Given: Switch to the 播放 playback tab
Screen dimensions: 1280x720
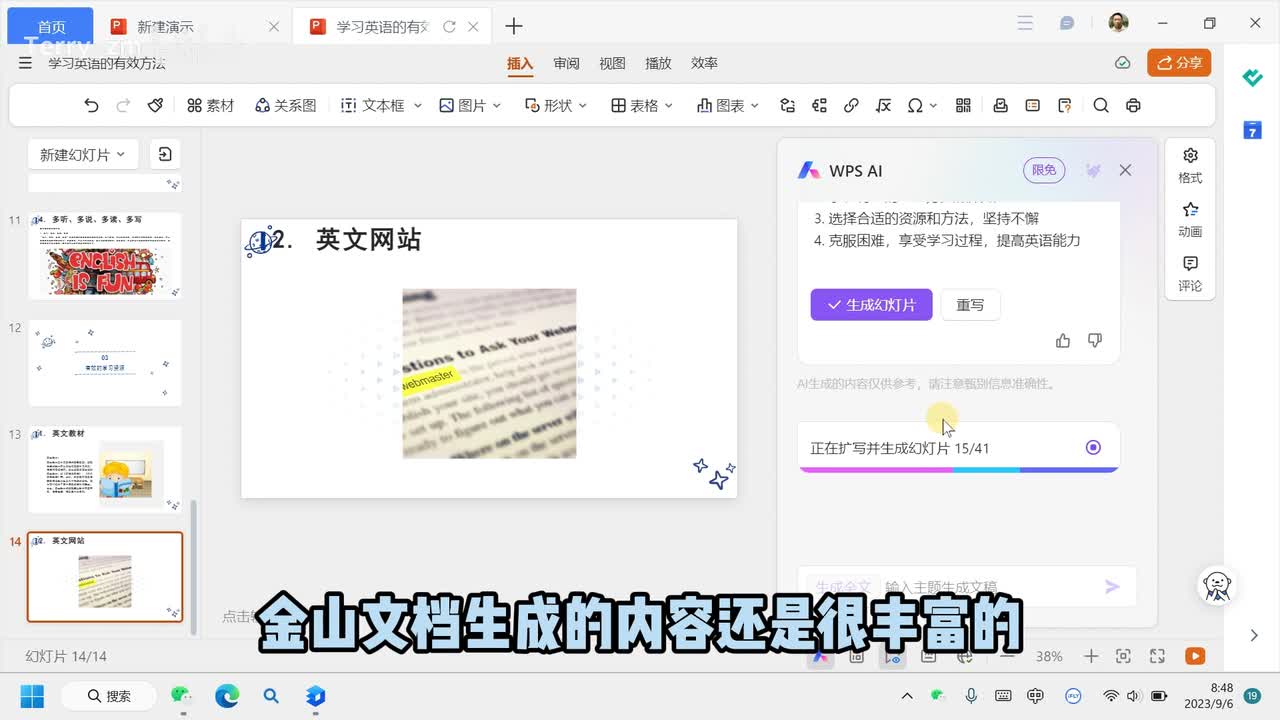Looking at the screenshot, I should click(658, 63).
